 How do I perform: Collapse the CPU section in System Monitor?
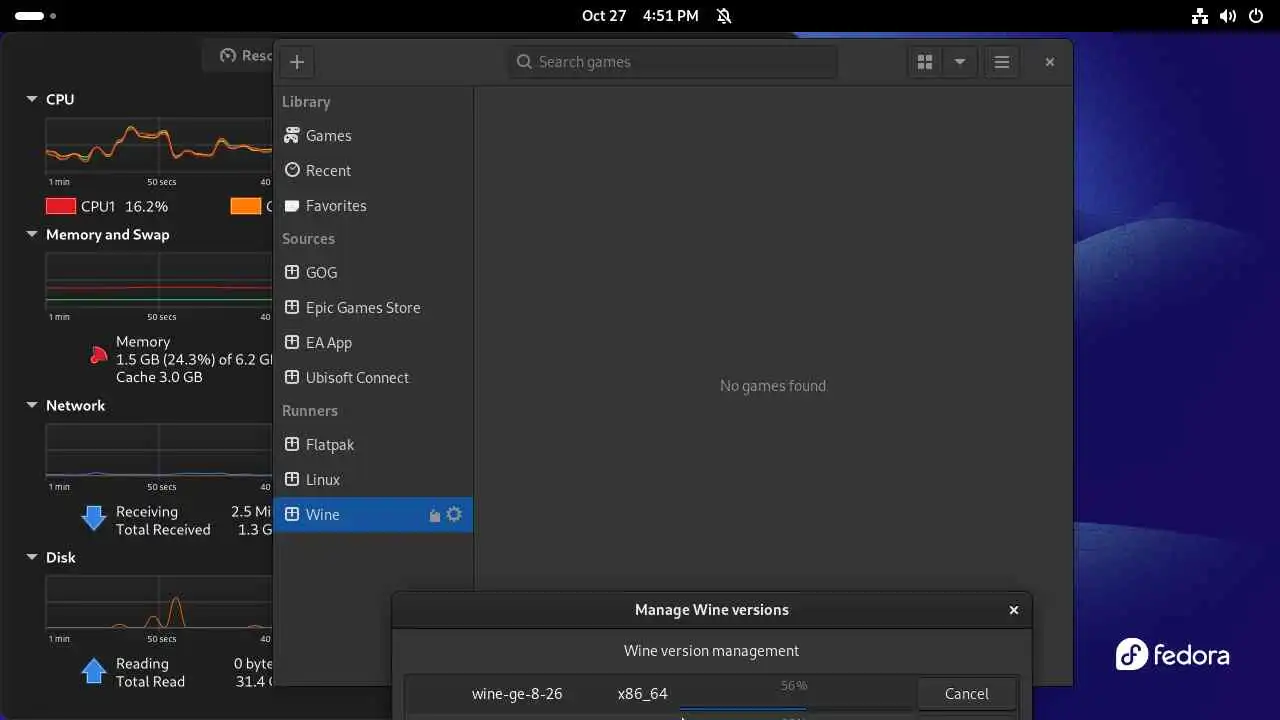[x=31, y=100]
